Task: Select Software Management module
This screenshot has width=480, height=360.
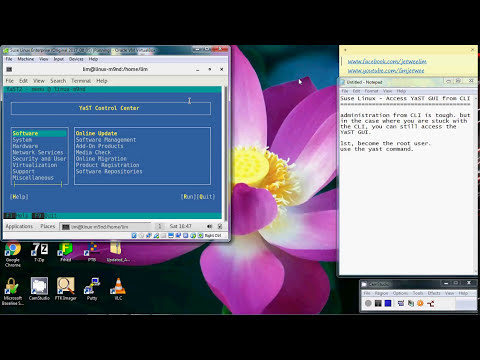Action: [x=106, y=140]
